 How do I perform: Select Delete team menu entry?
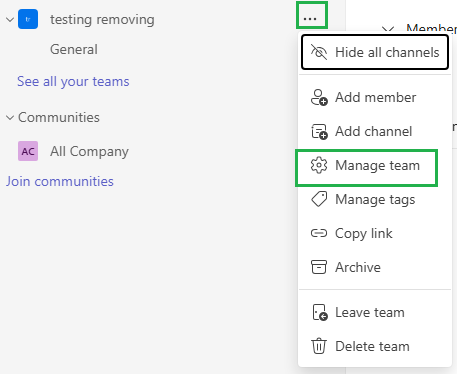click(375, 346)
